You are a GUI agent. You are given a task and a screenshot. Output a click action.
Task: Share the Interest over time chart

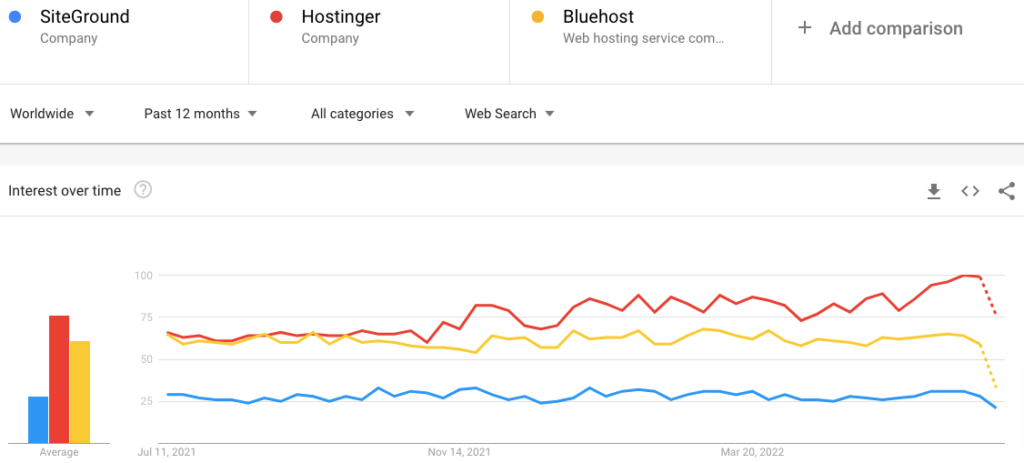point(1007,191)
